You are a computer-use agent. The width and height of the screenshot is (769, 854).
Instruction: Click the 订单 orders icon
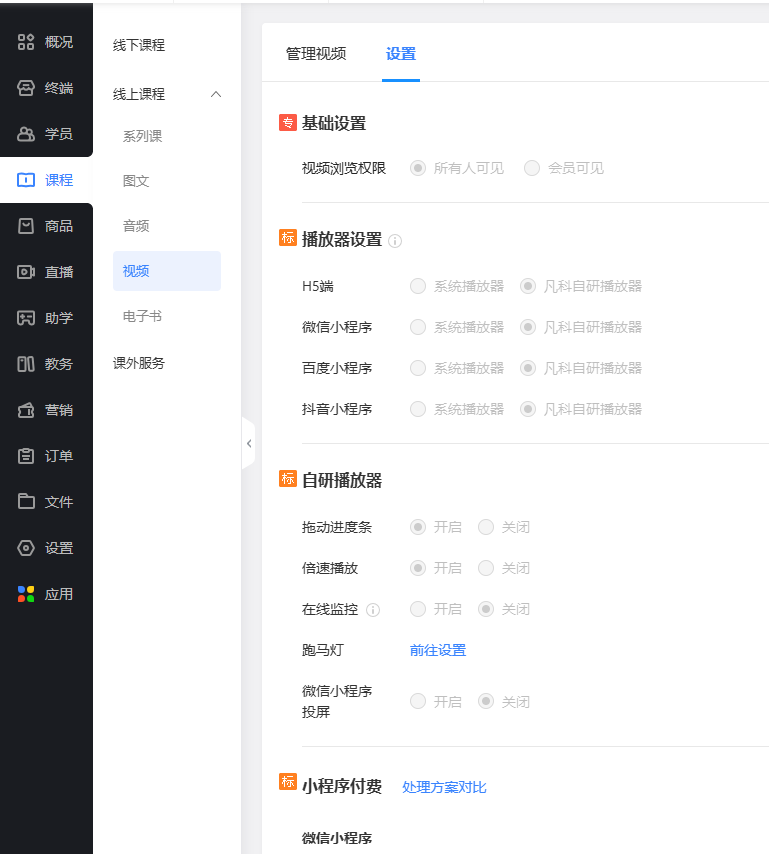26,456
